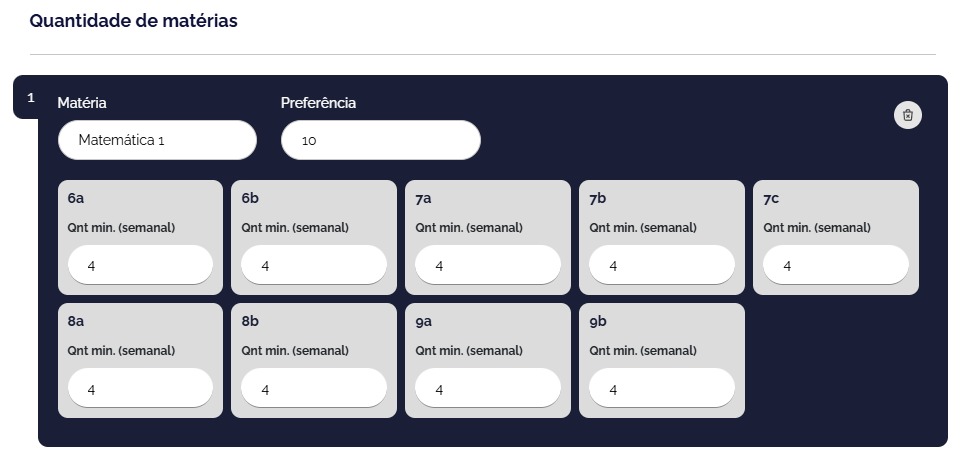This screenshot has height=461, width=965.
Task: Click the Matéria field showing Matemática 1
Action: (x=157, y=140)
